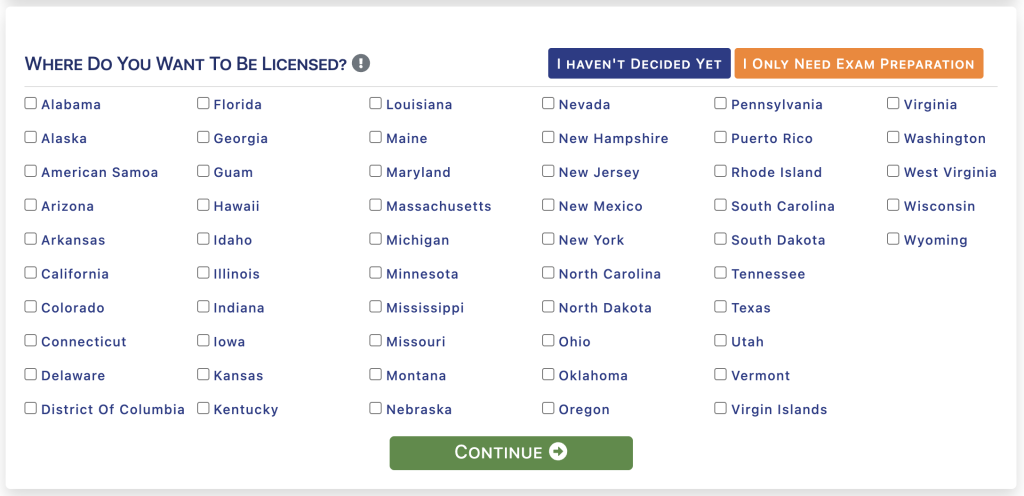Select the District Of Columbia checkbox

point(31,409)
